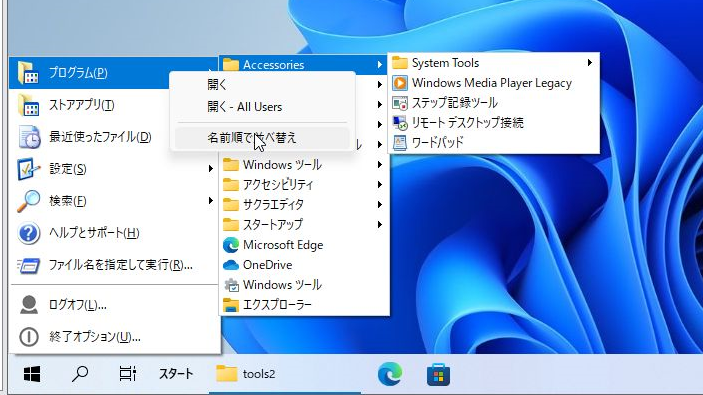Click the Store Apps (ストアアプリ) icon
The width and height of the screenshot is (703, 395).
(x=28, y=105)
